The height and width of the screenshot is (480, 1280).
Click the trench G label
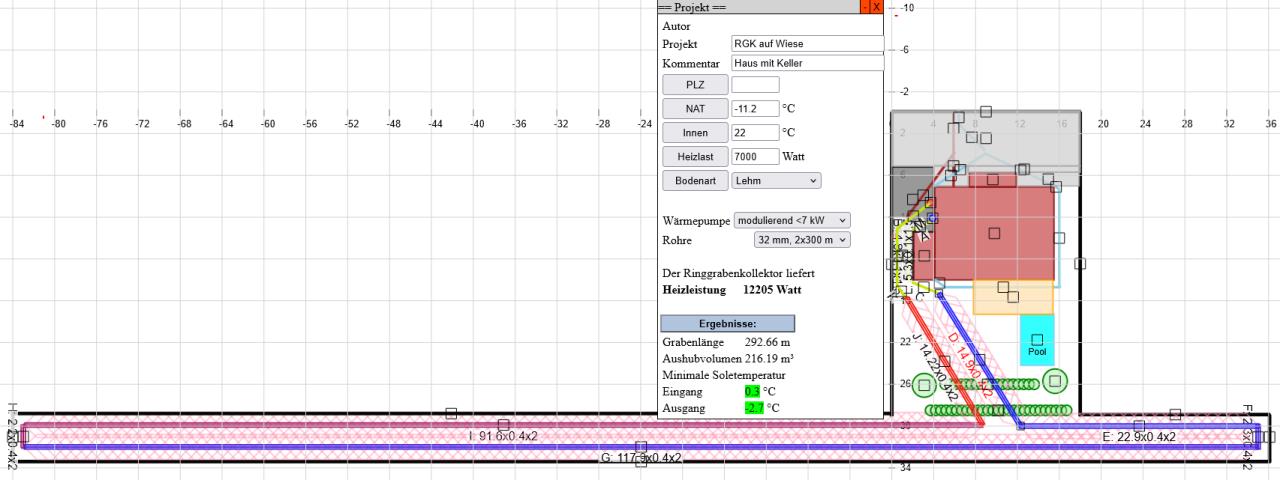point(641,458)
